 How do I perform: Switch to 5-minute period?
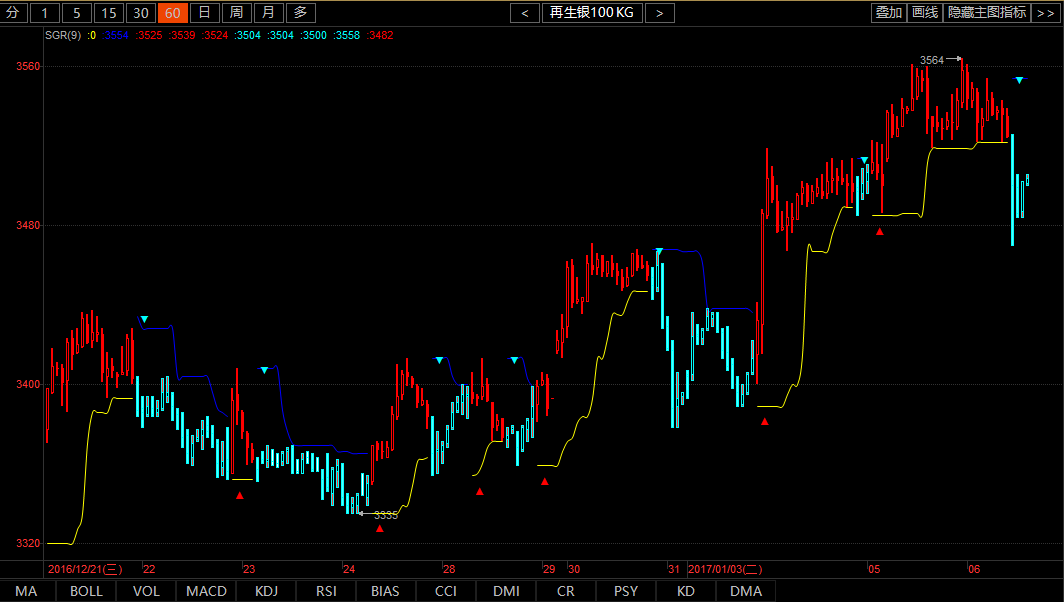pos(77,13)
